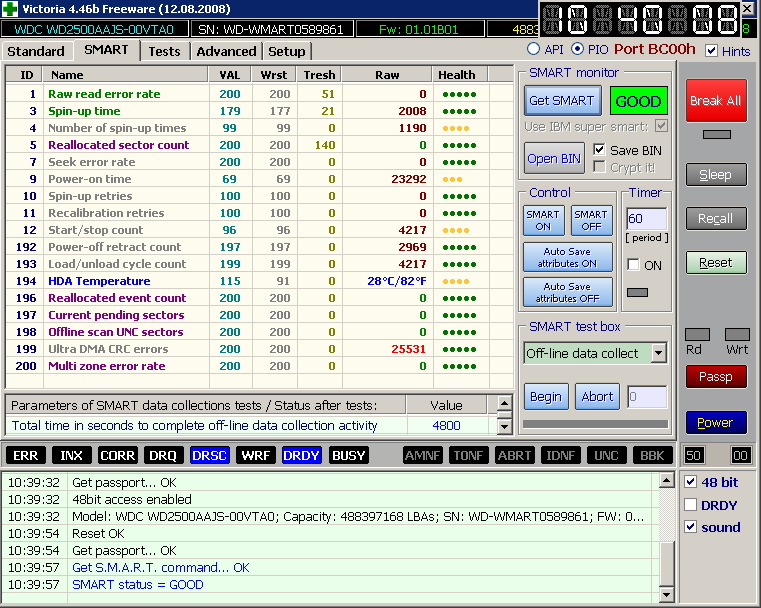Click the IDNF error indicator
Screen dimensions: 761x608
[x=561, y=455]
